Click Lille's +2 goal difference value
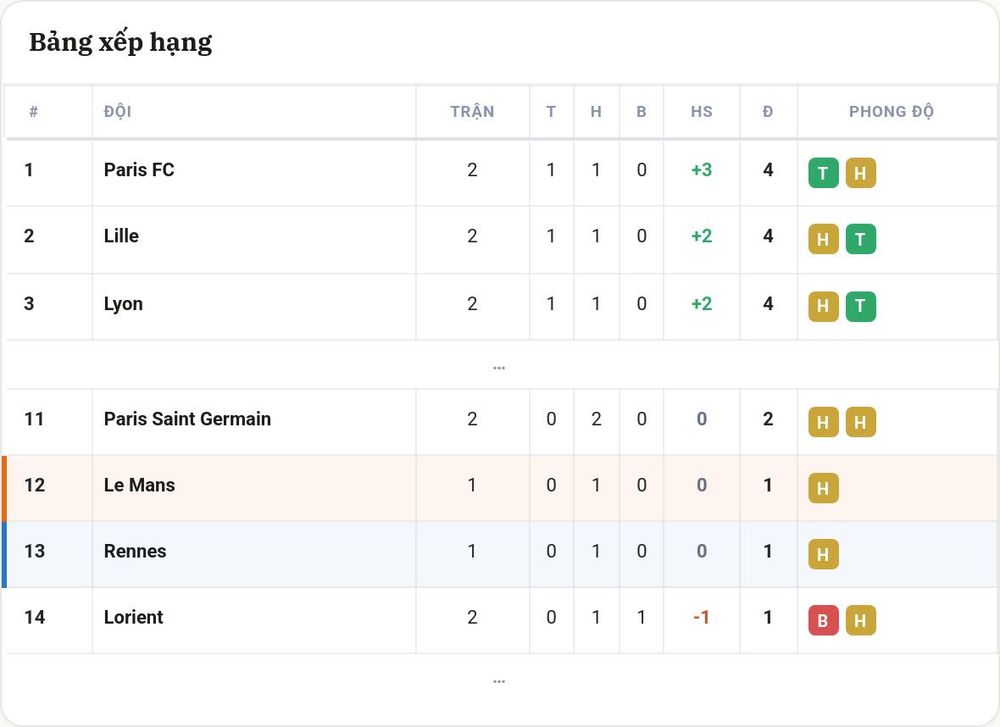 click(702, 236)
